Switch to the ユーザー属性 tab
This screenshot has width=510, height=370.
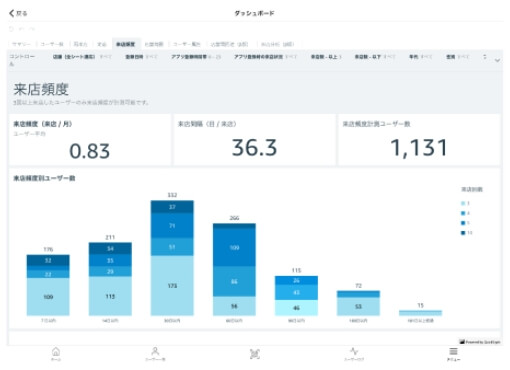click(x=186, y=44)
